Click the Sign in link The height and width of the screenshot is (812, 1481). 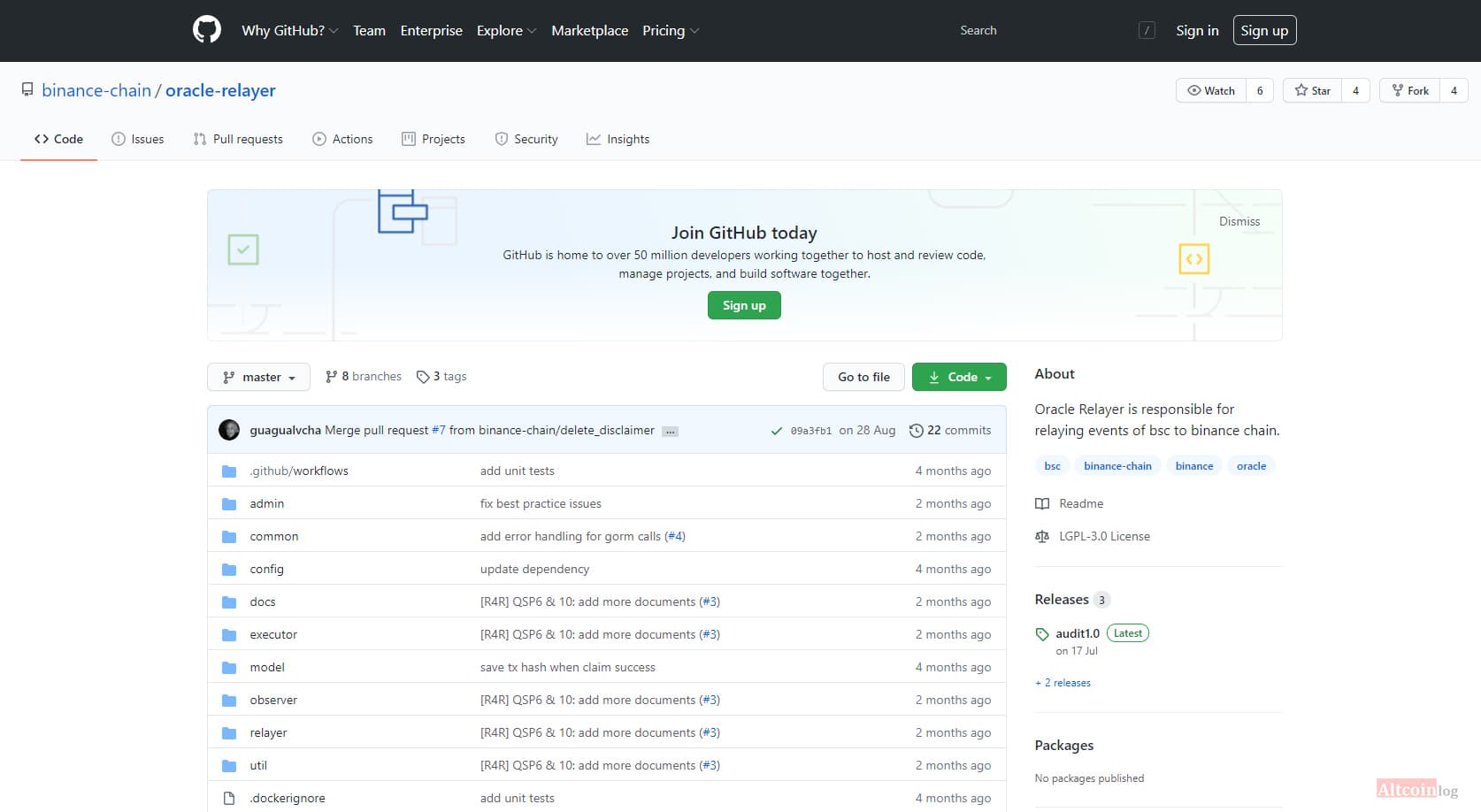(x=1197, y=30)
